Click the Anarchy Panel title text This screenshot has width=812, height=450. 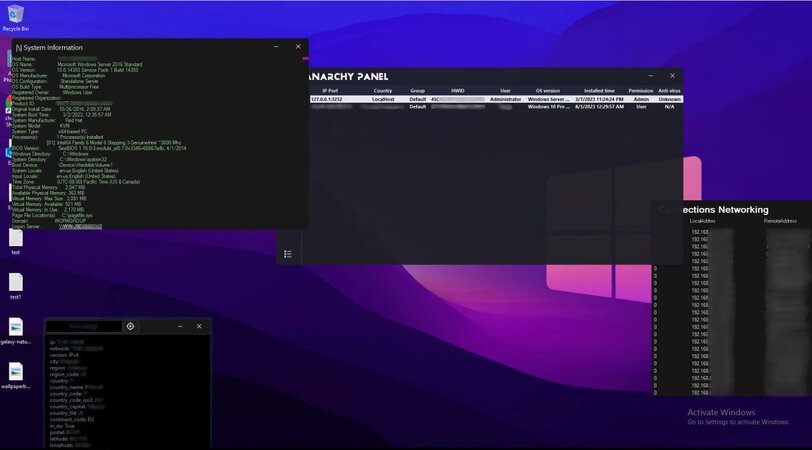(x=347, y=77)
